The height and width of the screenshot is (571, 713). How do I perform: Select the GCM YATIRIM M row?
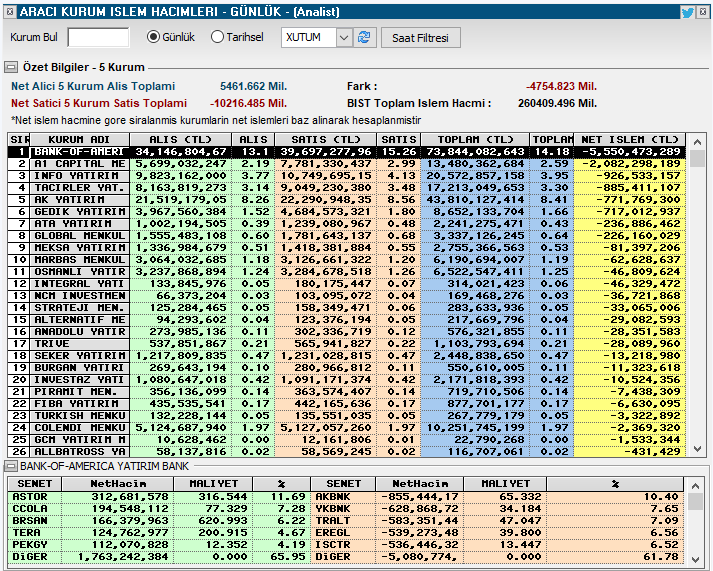pyautogui.click(x=346, y=440)
